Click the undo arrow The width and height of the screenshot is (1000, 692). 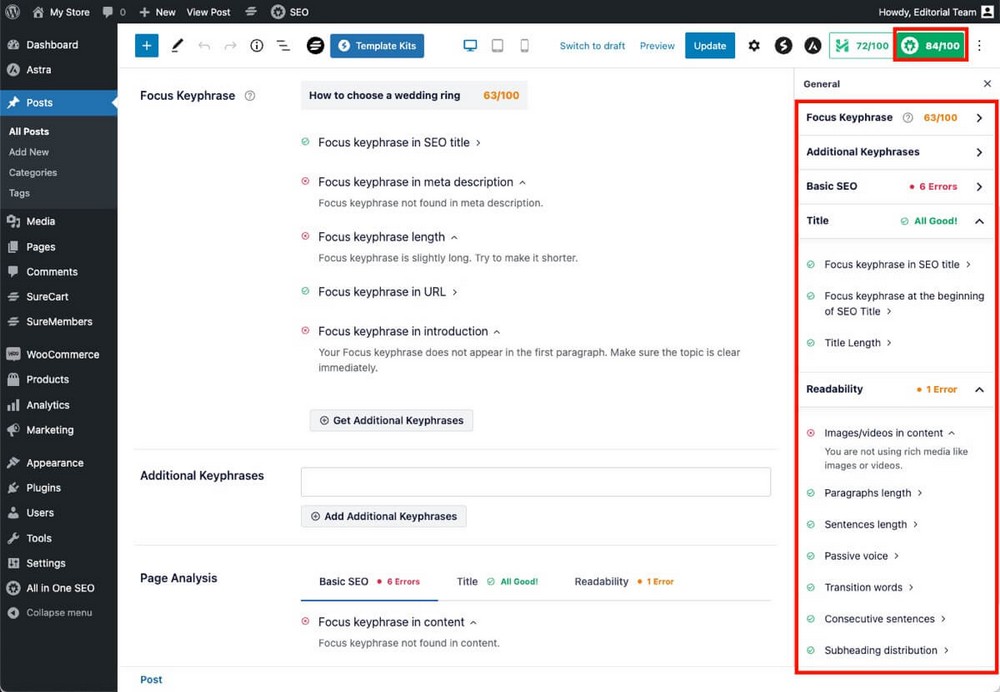[203, 45]
